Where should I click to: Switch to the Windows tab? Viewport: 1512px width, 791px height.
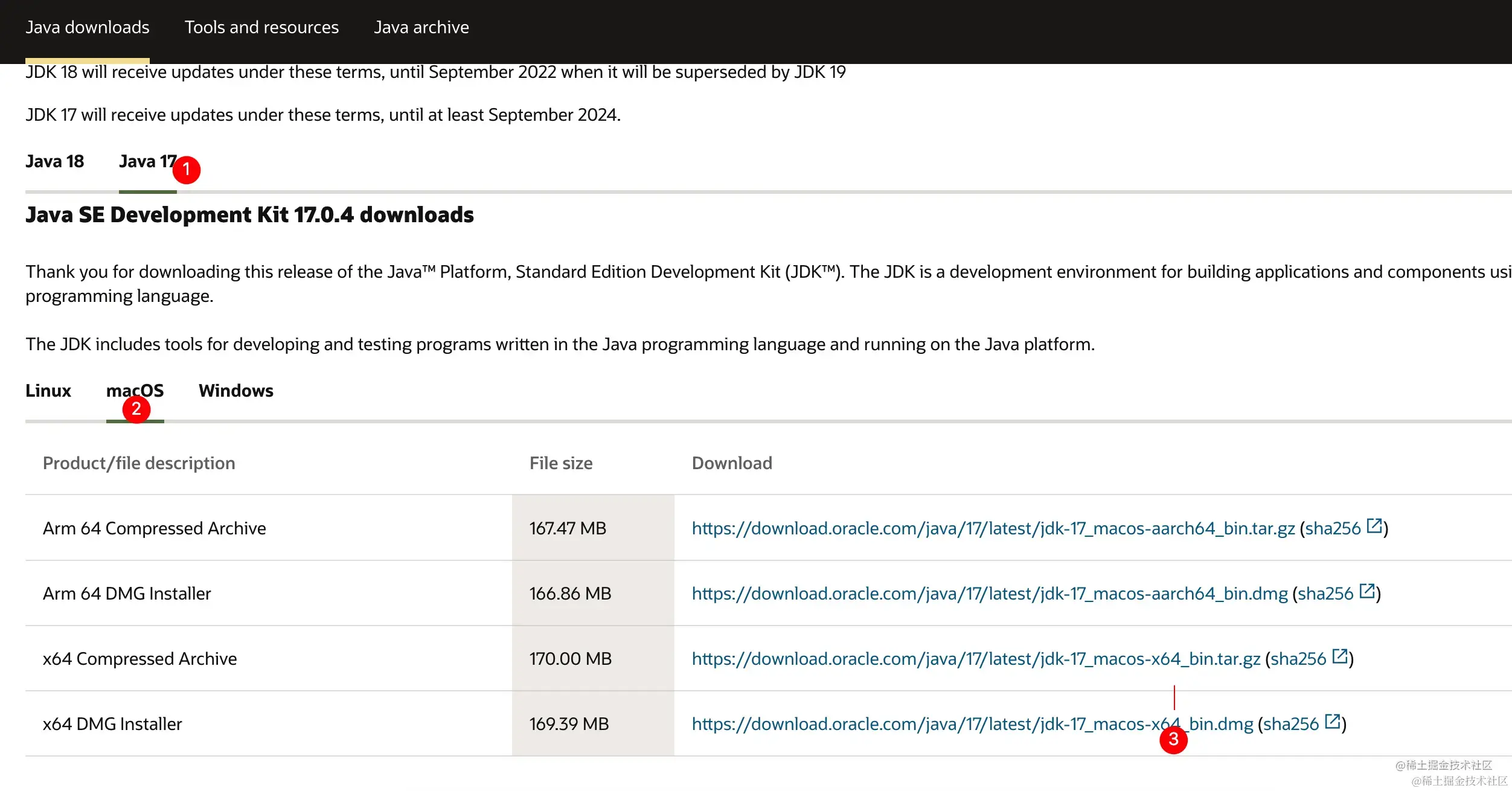coord(235,391)
